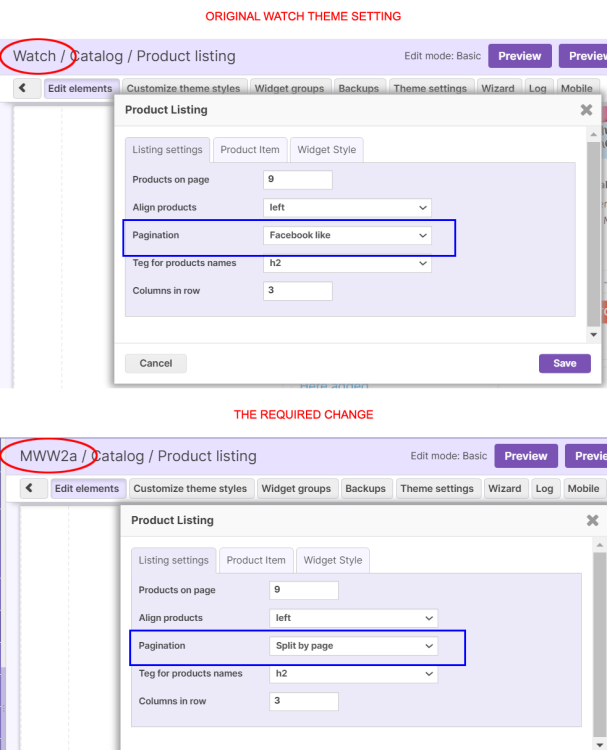The width and height of the screenshot is (607, 750).
Task: Close the Product Listing dialog in MWW2a theme
Action: (x=592, y=520)
